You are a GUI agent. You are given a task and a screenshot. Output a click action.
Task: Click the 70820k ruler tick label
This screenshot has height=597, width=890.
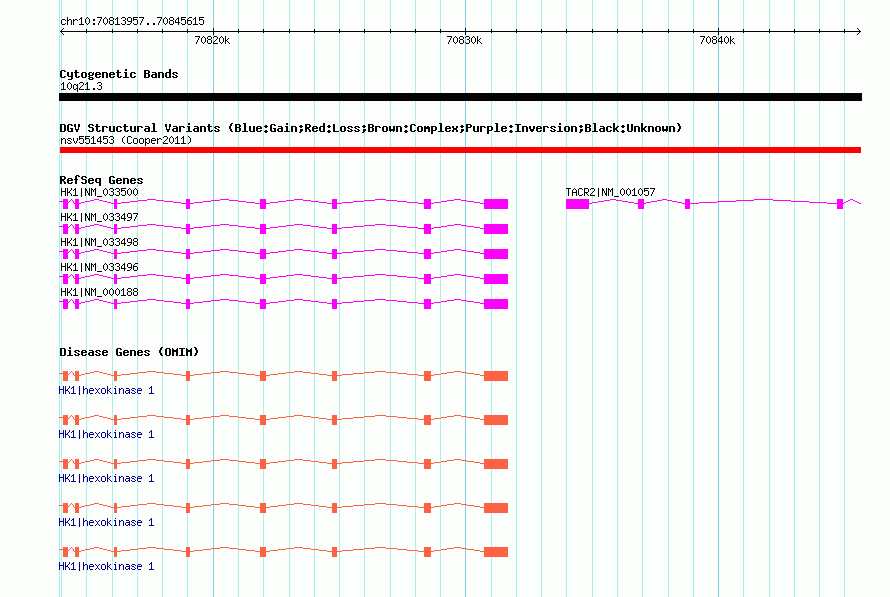pyautogui.click(x=212, y=40)
